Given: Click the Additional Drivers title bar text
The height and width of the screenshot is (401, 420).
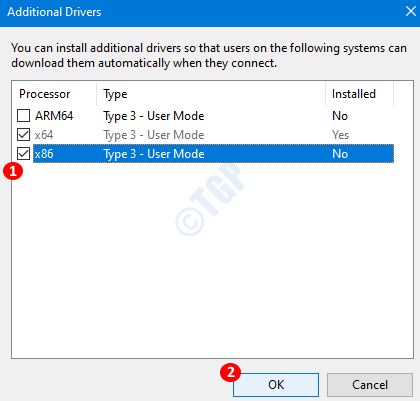Looking at the screenshot, I should pos(54,12).
